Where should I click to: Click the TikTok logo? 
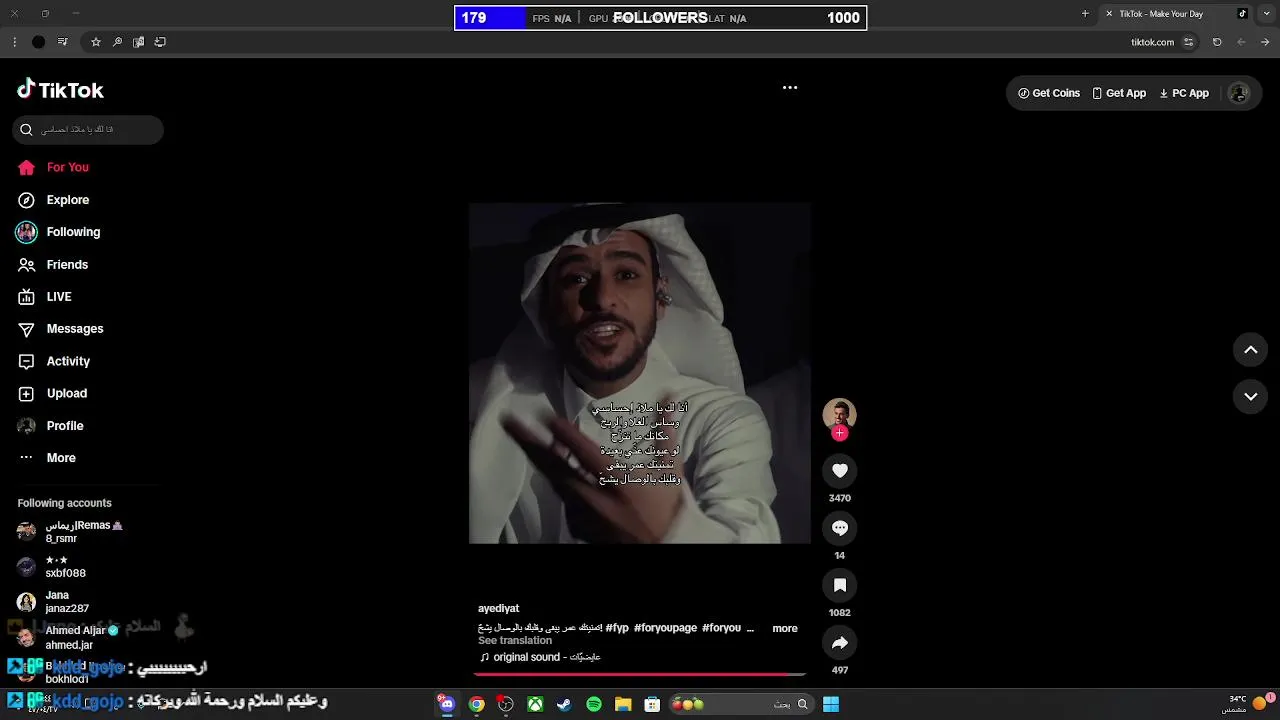[x=60, y=90]
